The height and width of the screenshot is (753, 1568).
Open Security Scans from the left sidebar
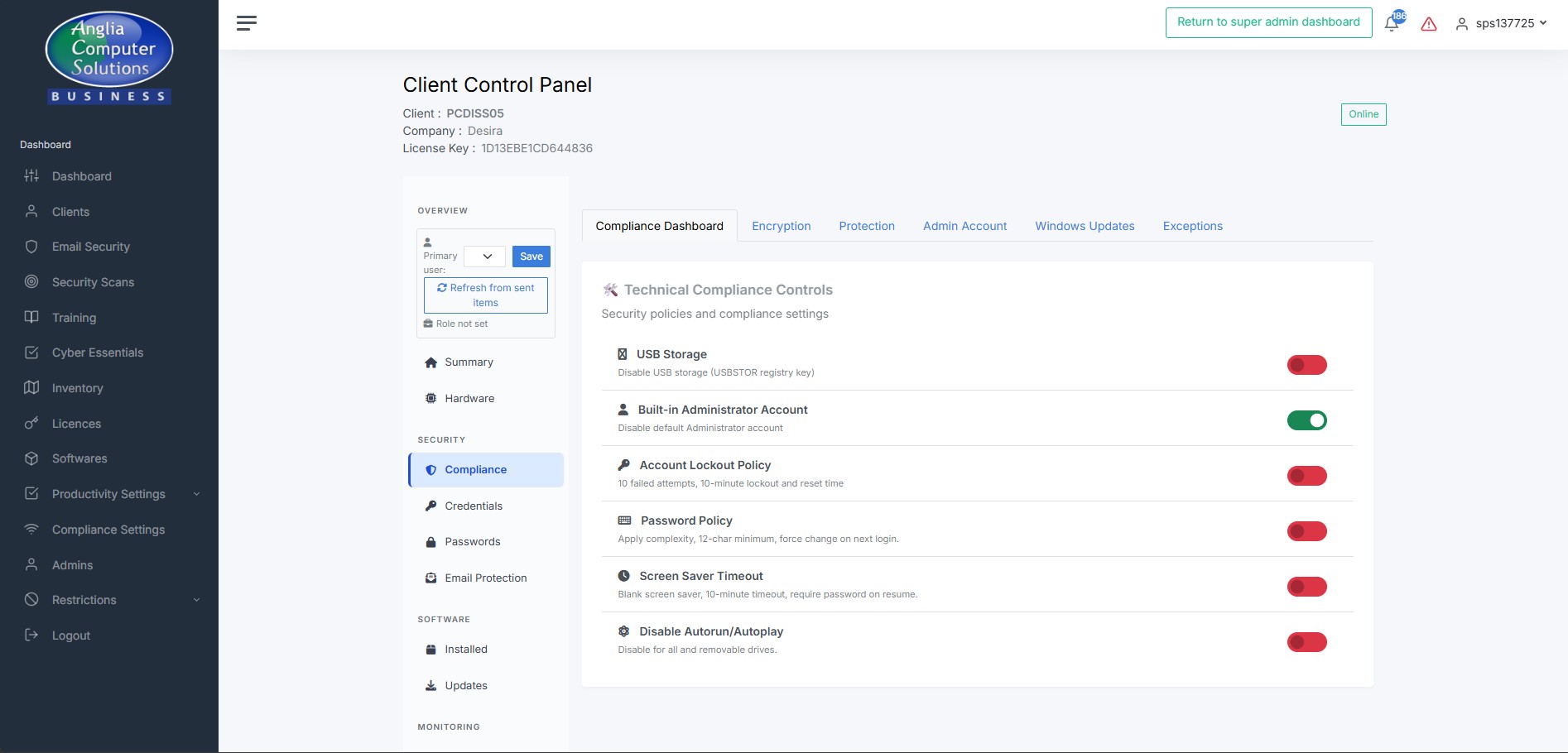93,281
